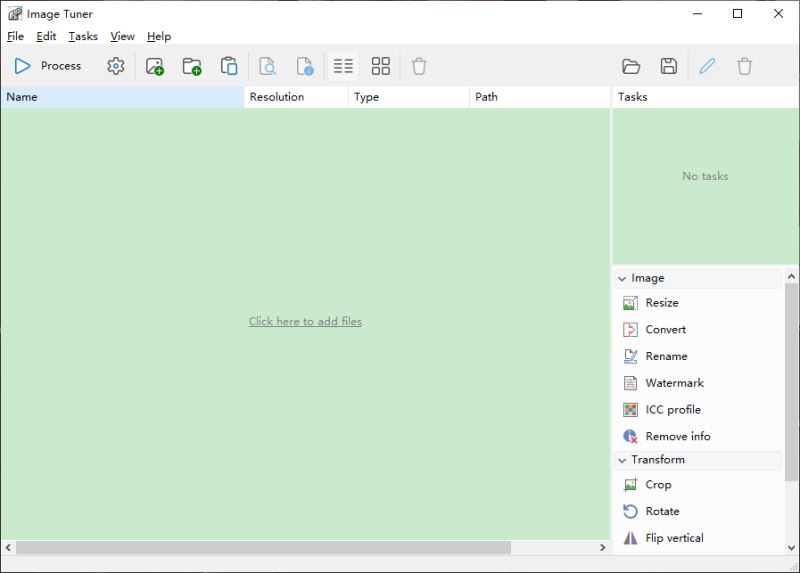Select the 'Flip vertical' task text
800x573 pixels.
[x=674, y=538]
